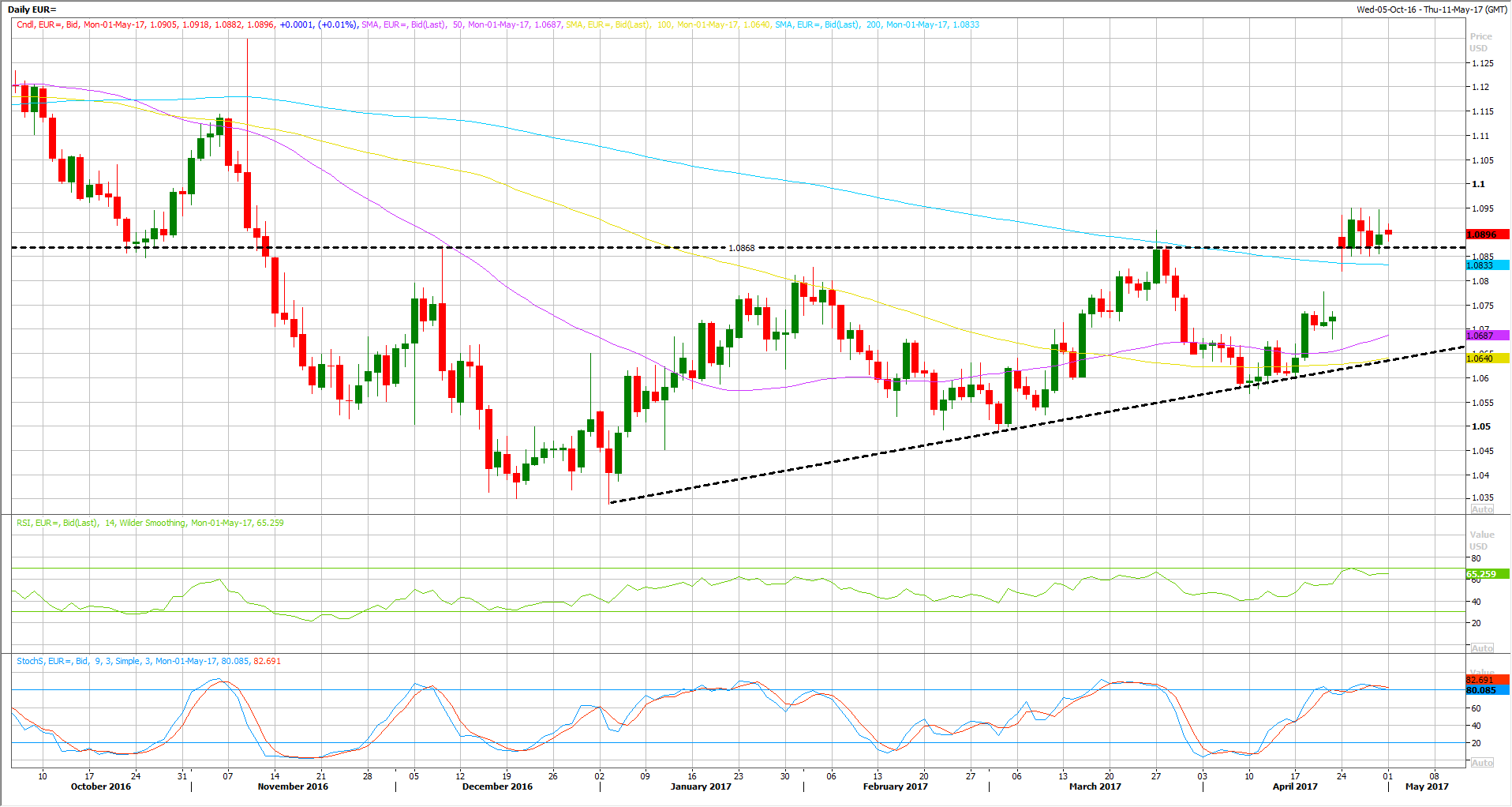Select the StochS 9, 3 Simple legend
Image resolution: width=1512 pixels, height=807 pixels.
point(148,661)
